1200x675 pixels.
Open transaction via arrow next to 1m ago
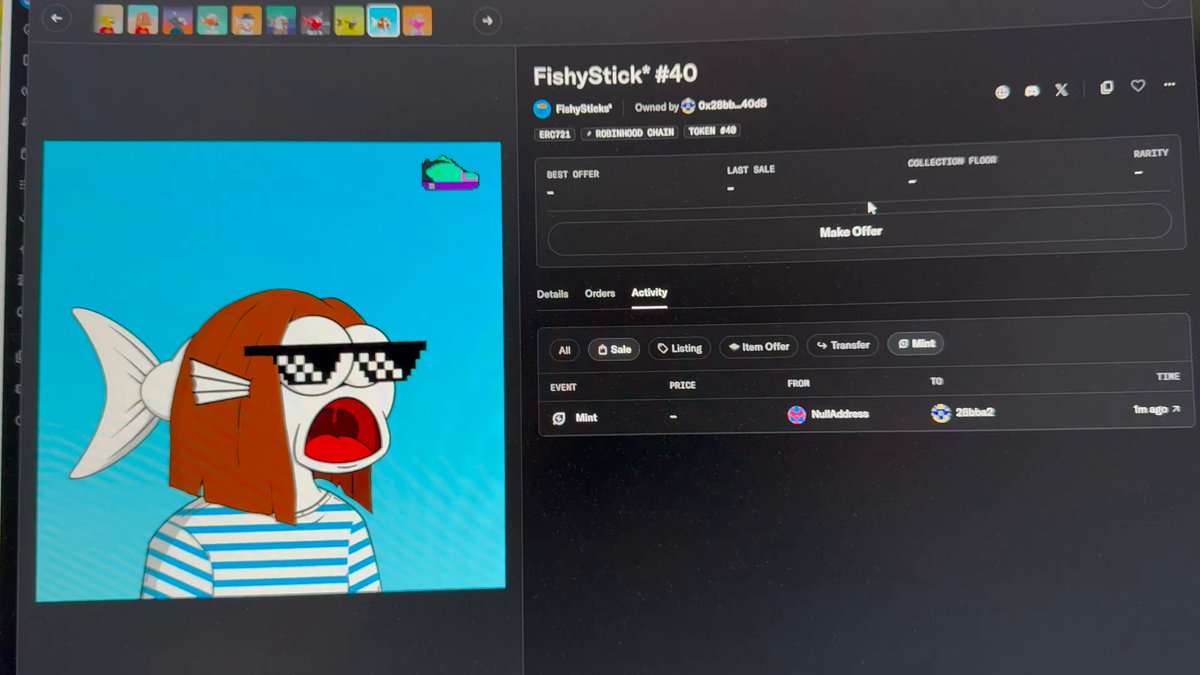[1176, 409]
